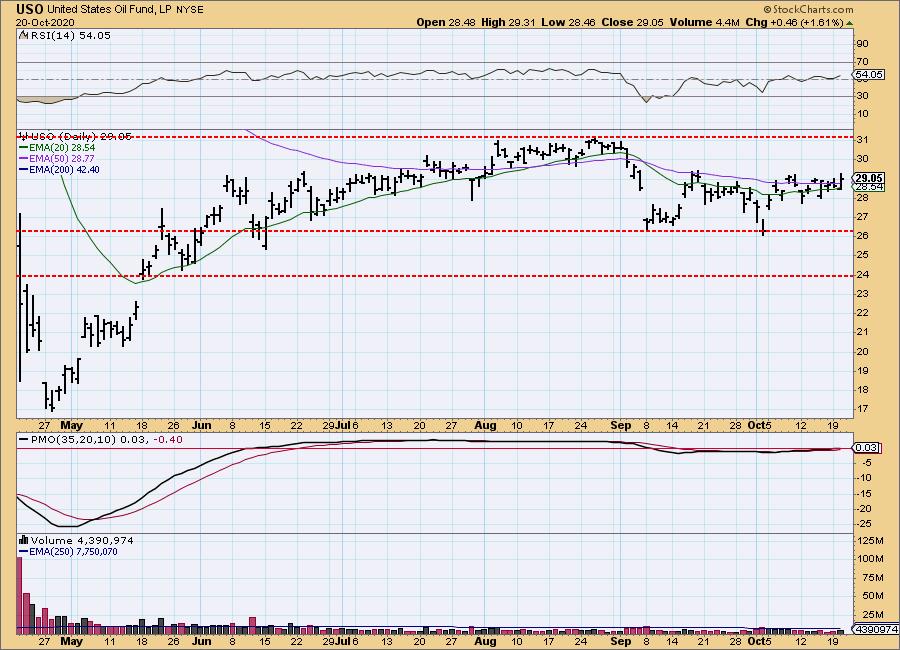Select the USO (Daily) 29.05 price legend
Screen dimensions: 900x650
[x=81, y=137]
